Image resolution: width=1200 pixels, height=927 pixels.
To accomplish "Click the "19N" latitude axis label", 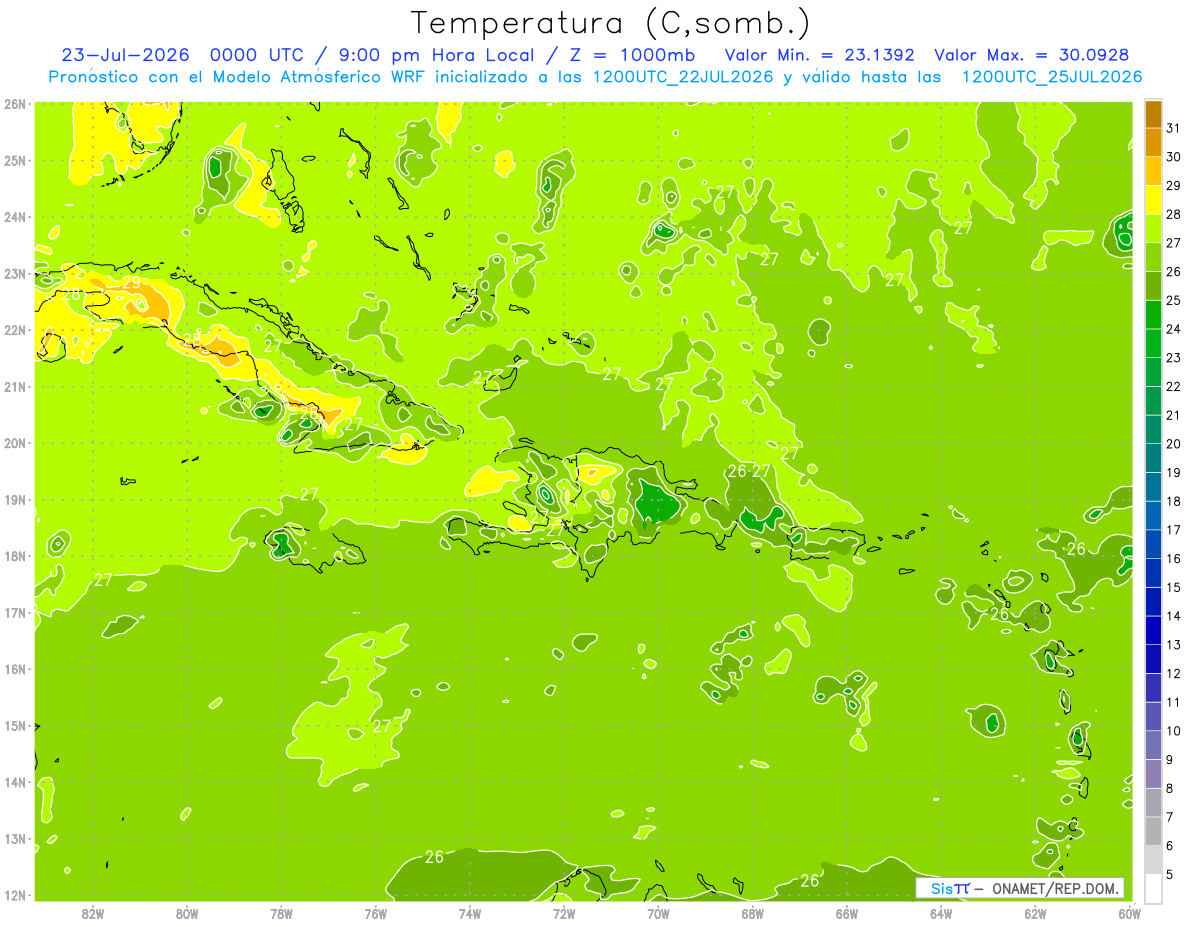I will (15, 499).
